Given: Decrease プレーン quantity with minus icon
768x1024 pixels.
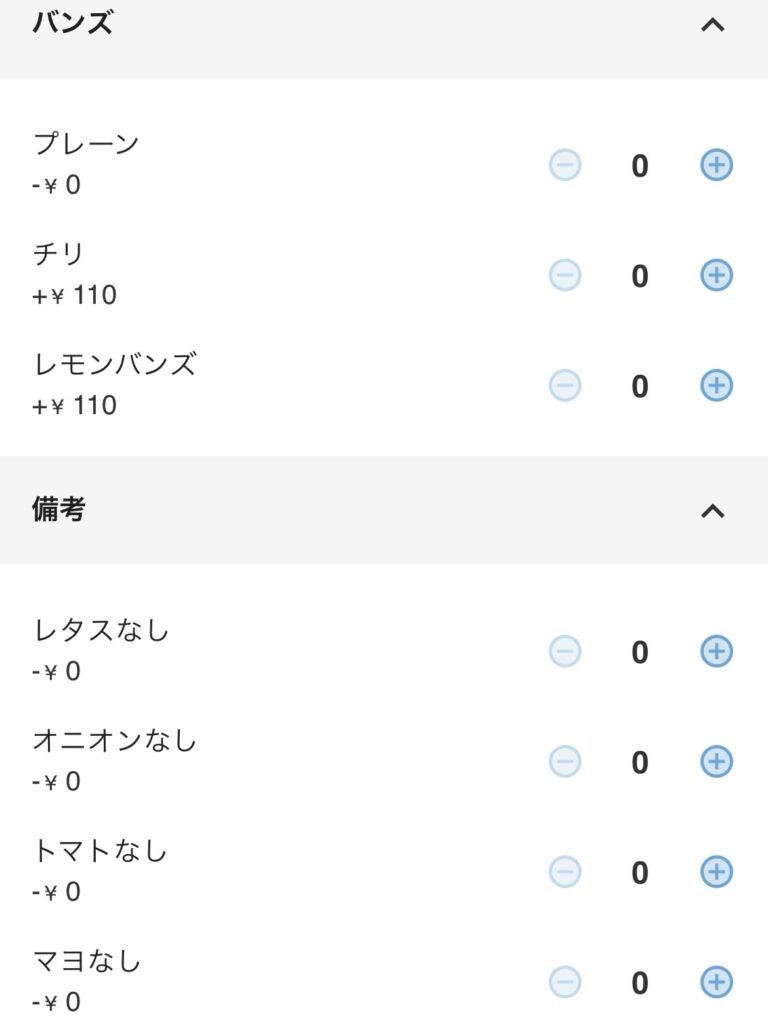Looking at the screenshot, I should (x=565, y=165).
